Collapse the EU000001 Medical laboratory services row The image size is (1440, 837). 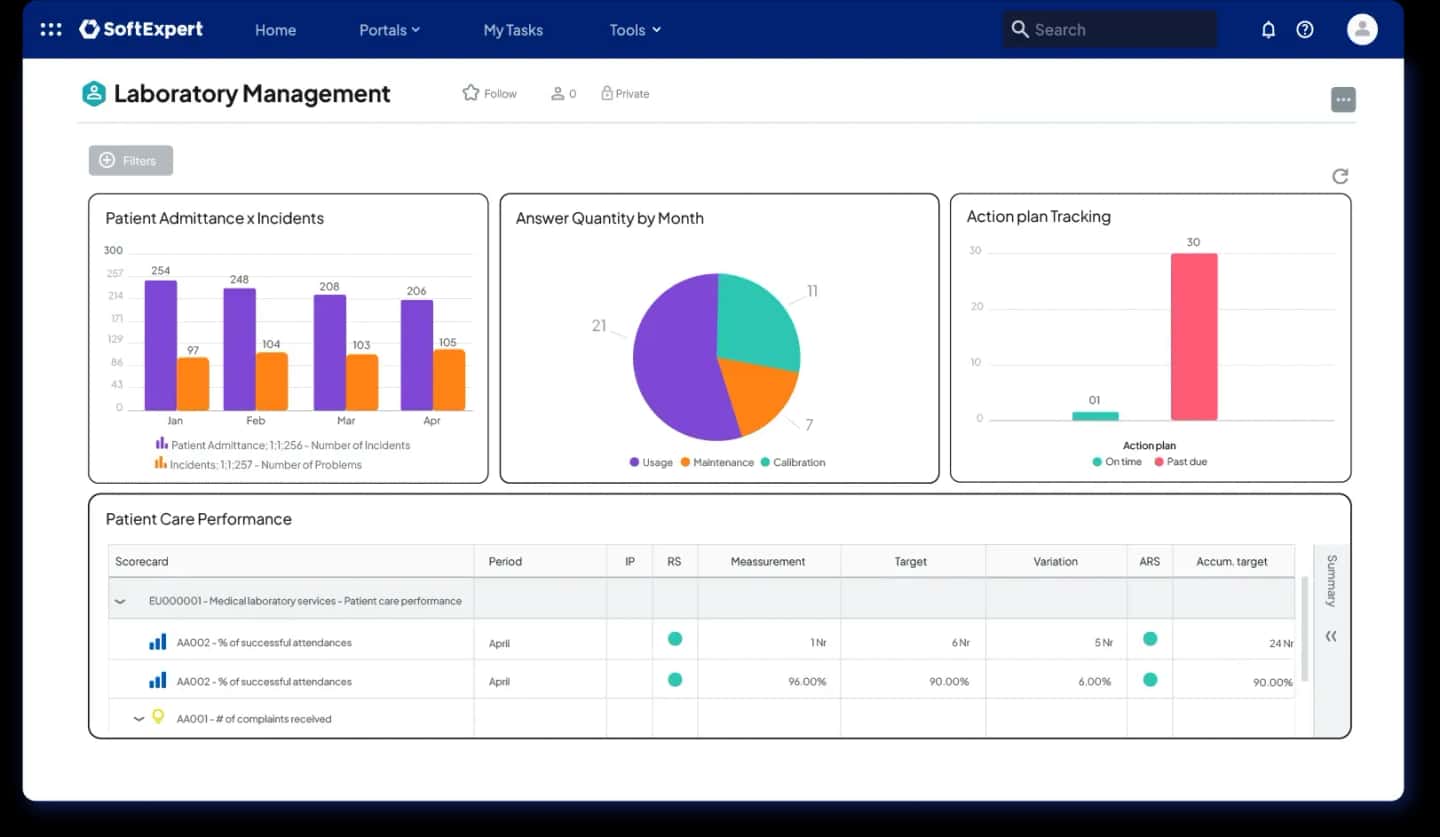click(120, 602)
